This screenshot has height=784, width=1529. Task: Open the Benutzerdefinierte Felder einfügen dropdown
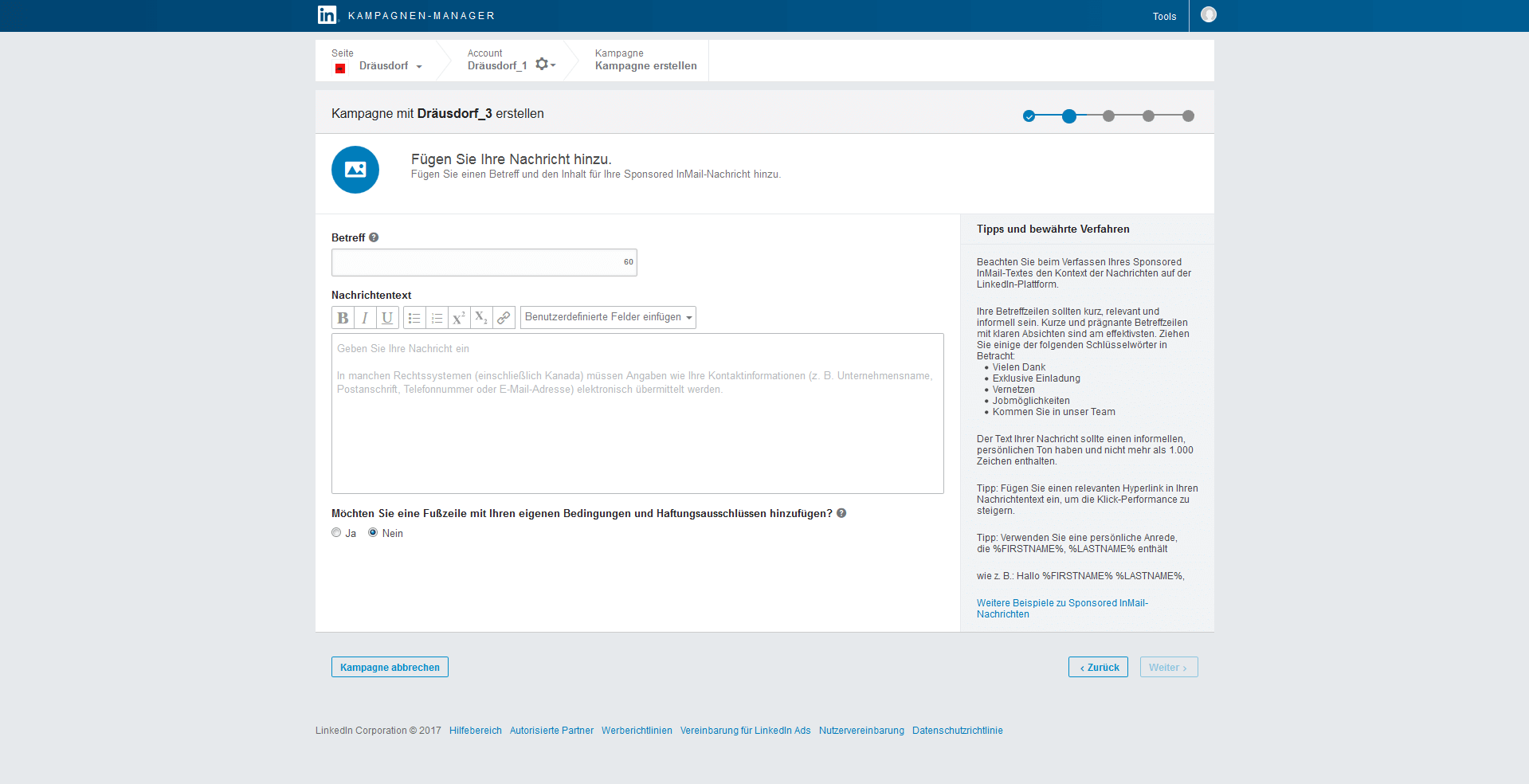(608, 317)
